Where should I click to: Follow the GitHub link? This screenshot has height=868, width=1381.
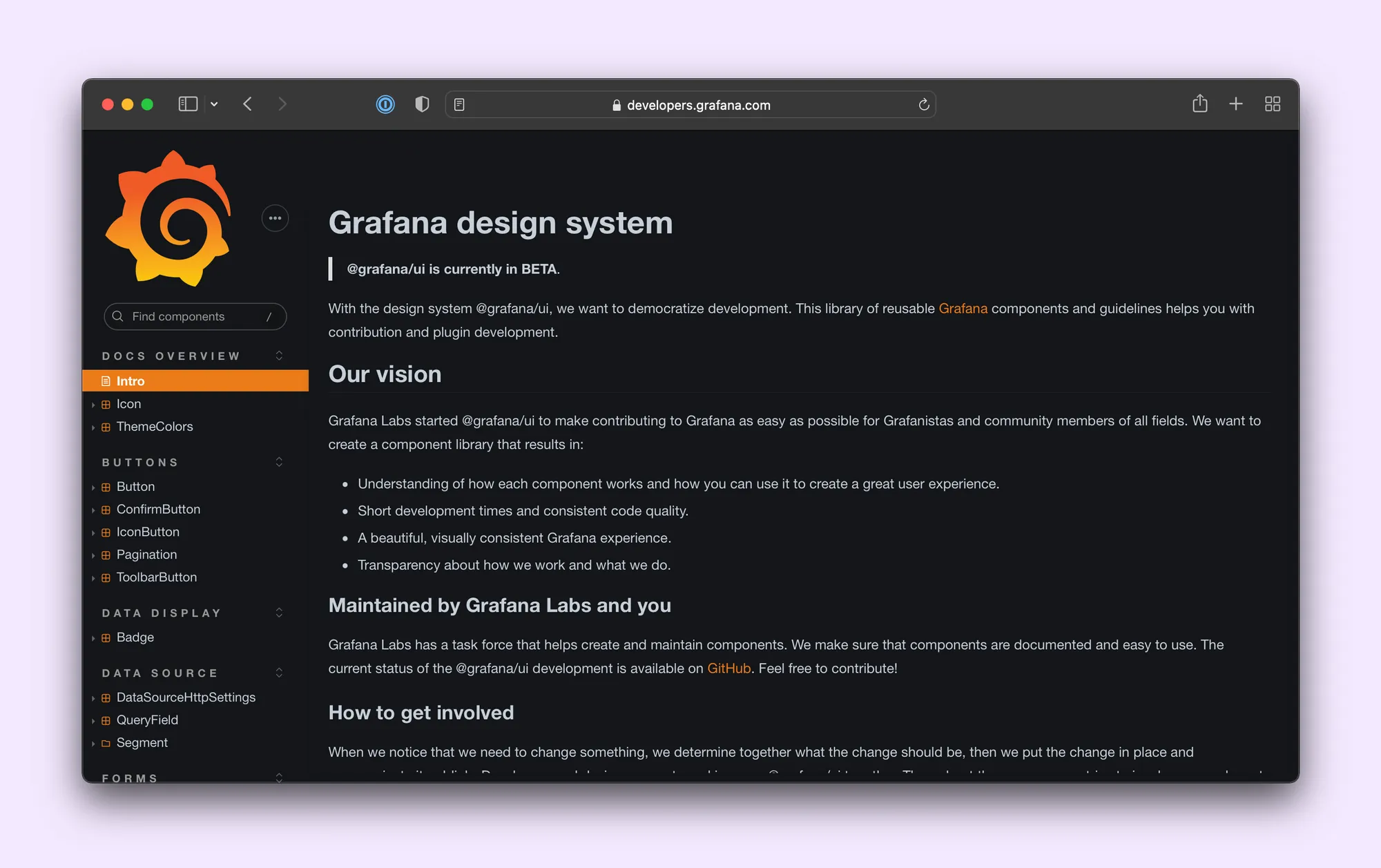point(728,668)
